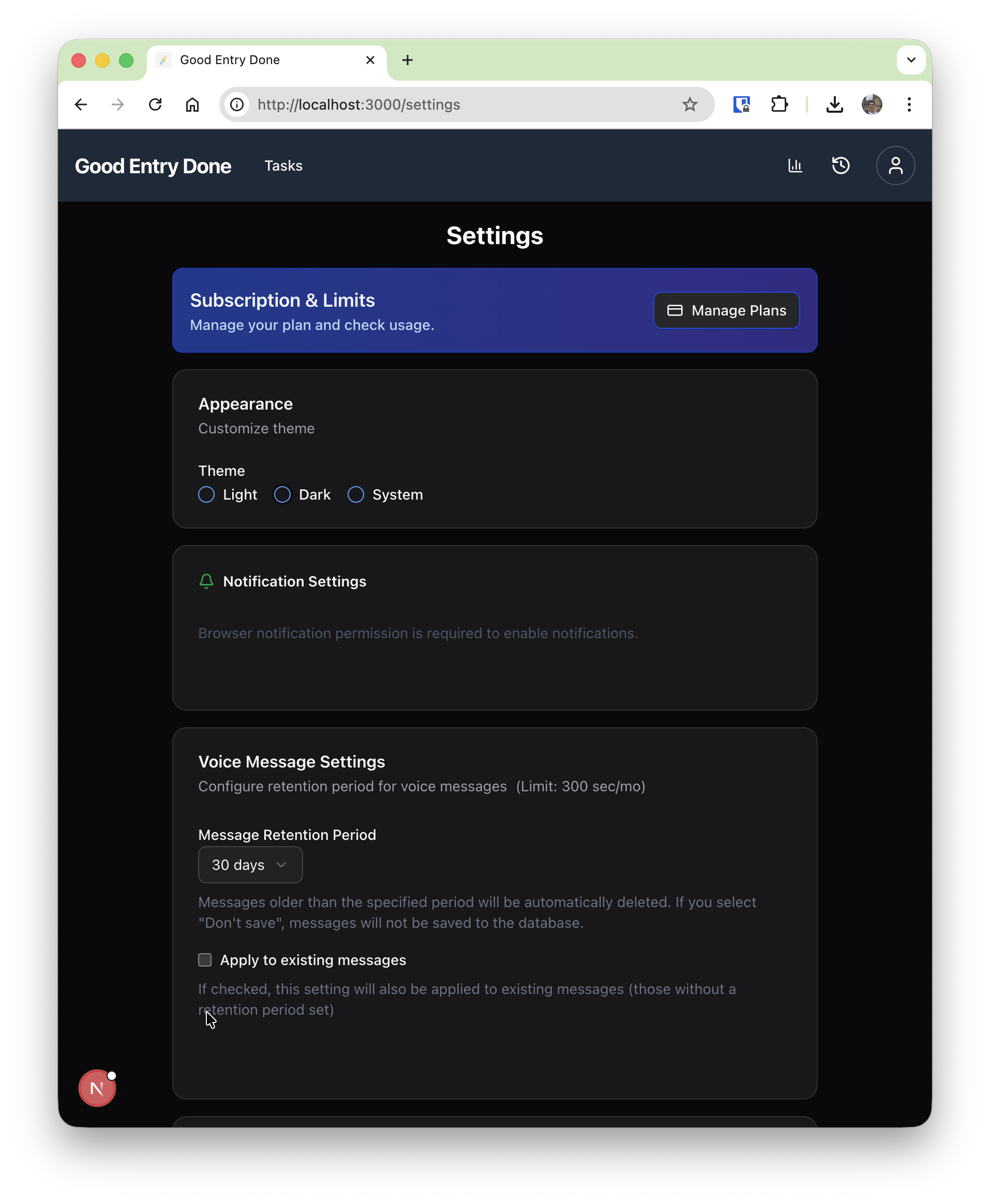This screenshot has height=1204, width=990.
Task: Open browser extensions panel
Action: pyautogui.click(x=779, y=104)
